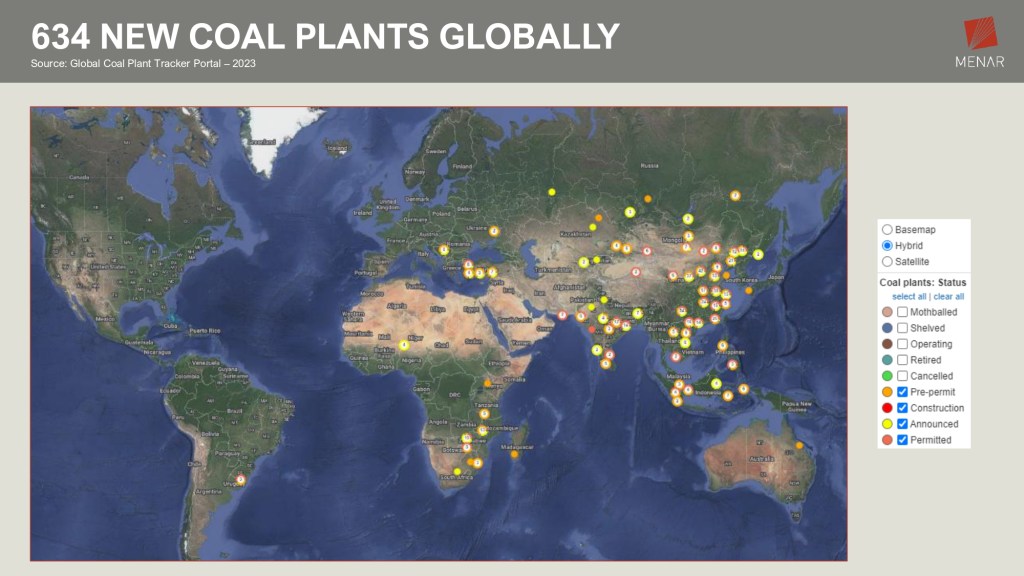Image resolution: width=1024 pixels, height=576 pixels.
Task: Click the MENAR logo in the header
Action: click(x=981, y=41)
